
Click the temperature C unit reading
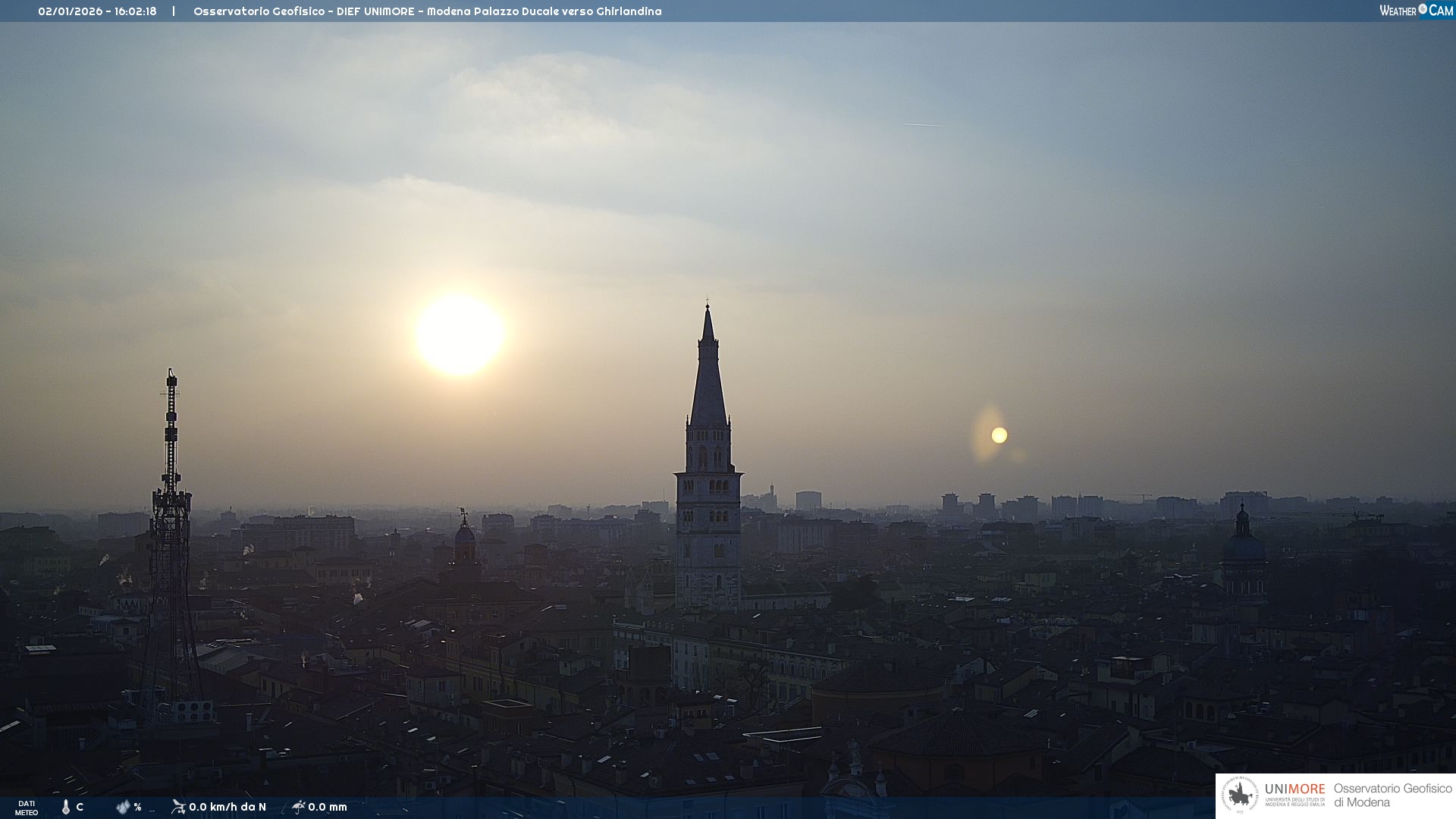click(80, 807)
